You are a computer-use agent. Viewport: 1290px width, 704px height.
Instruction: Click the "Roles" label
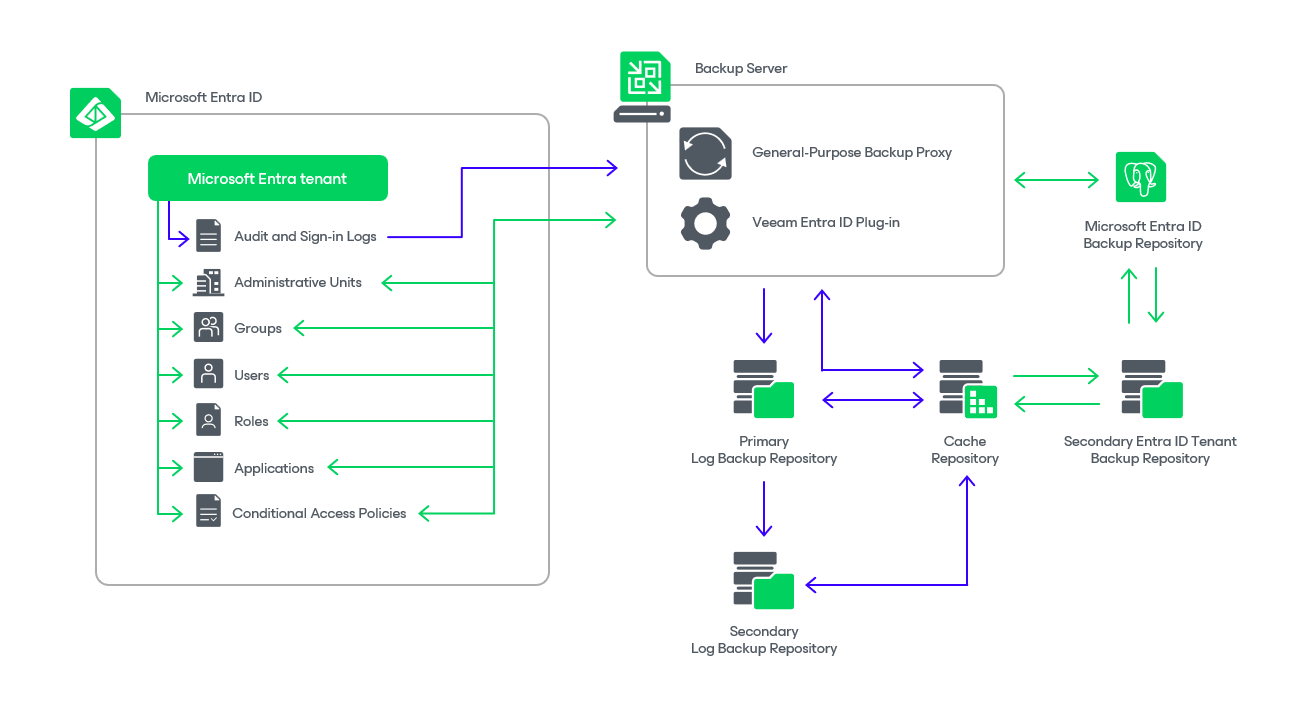pos(251,421)
